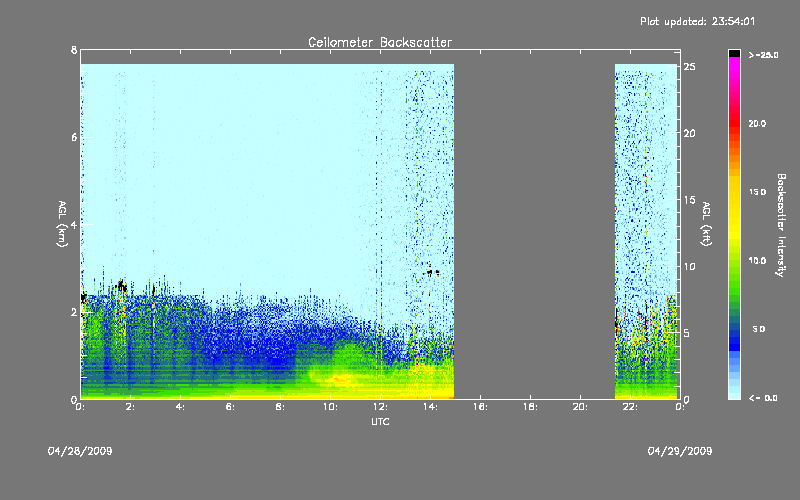The width and height of the screenshot is (800, 500).
Task: Click the "Plot updated: 23:54:01" timestamp
Action: (x=697, y=21)
